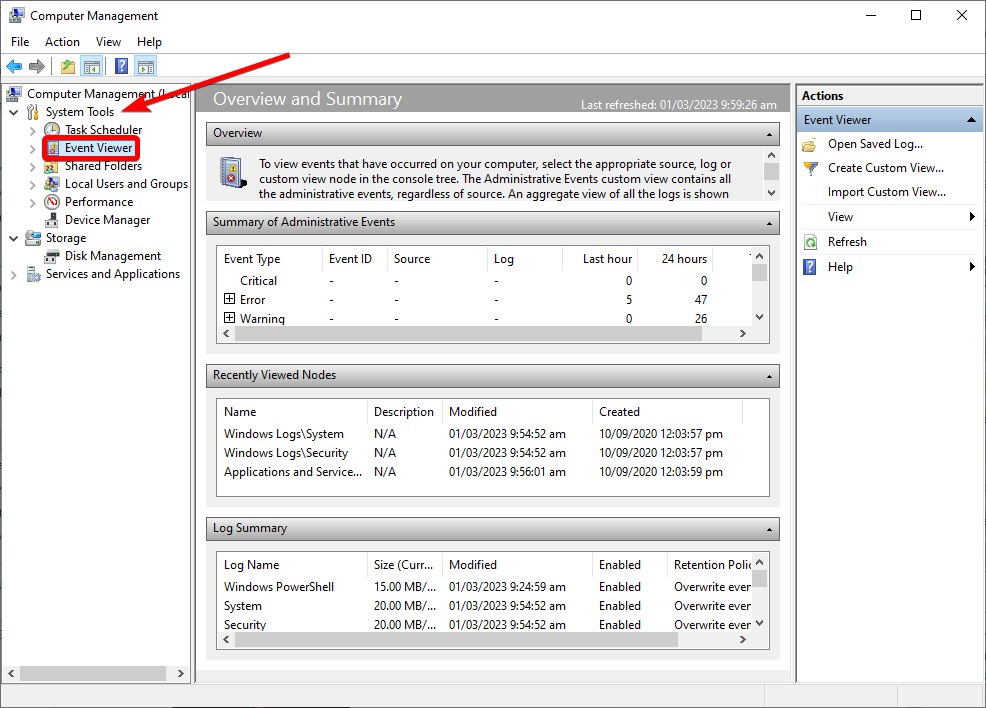
Task: Click the Back arrow toolbar icon
Action: coord(14,66)
